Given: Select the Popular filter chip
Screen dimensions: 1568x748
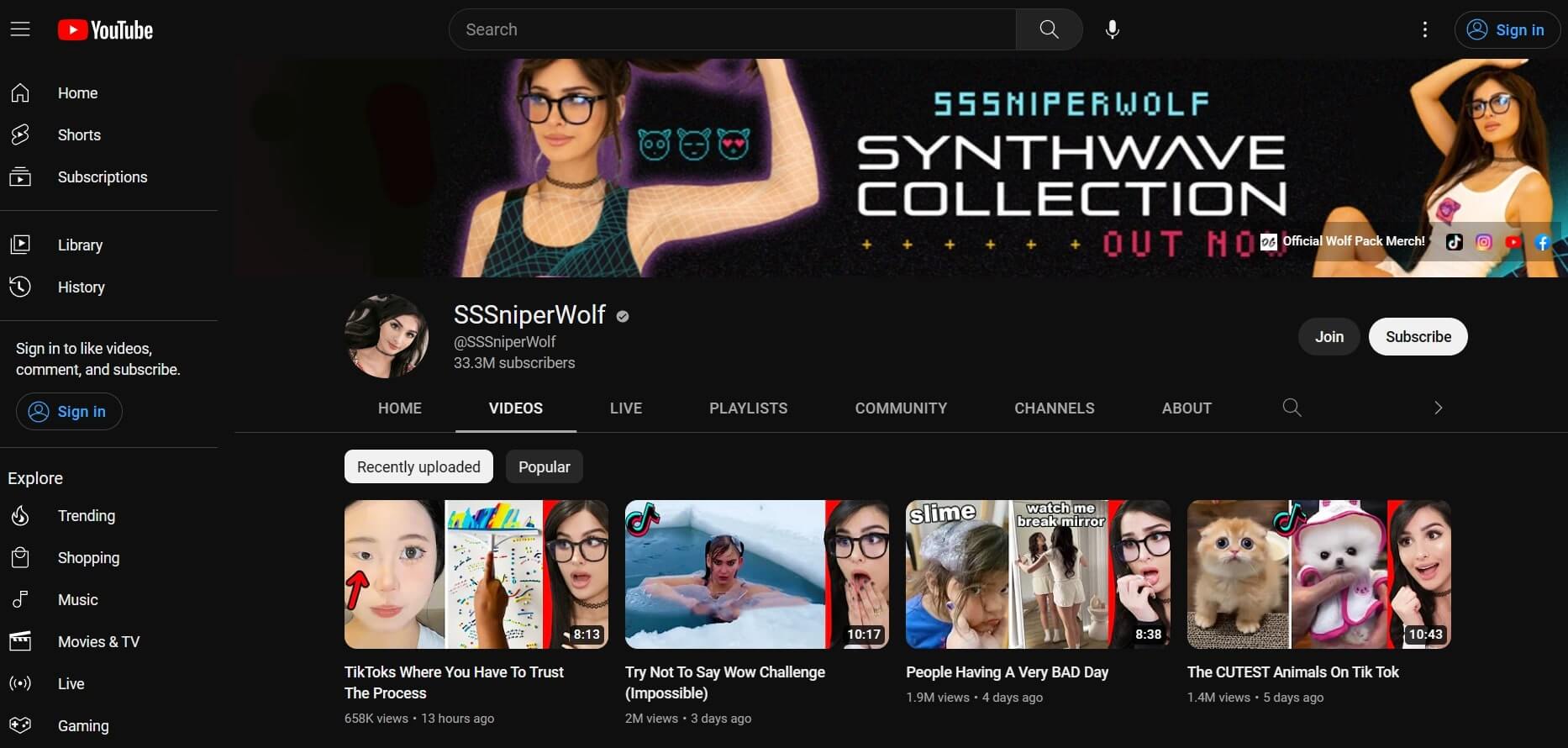Looking at the screenshot, I should [x=545, y=466].
